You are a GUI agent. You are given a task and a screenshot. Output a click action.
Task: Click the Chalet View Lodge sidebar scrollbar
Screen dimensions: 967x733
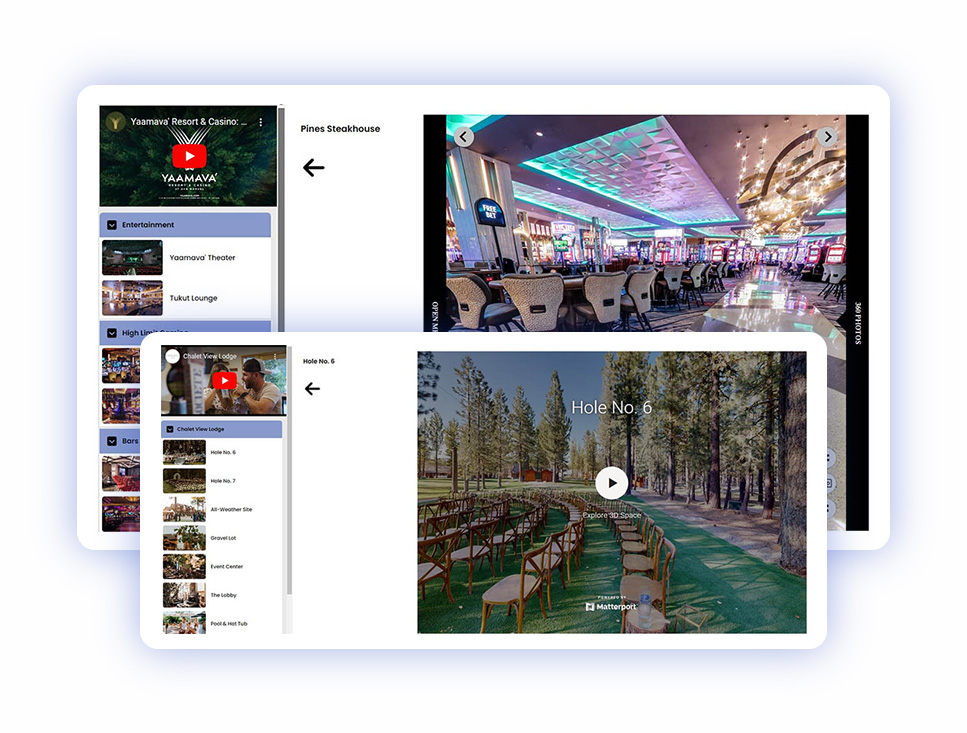289,472
